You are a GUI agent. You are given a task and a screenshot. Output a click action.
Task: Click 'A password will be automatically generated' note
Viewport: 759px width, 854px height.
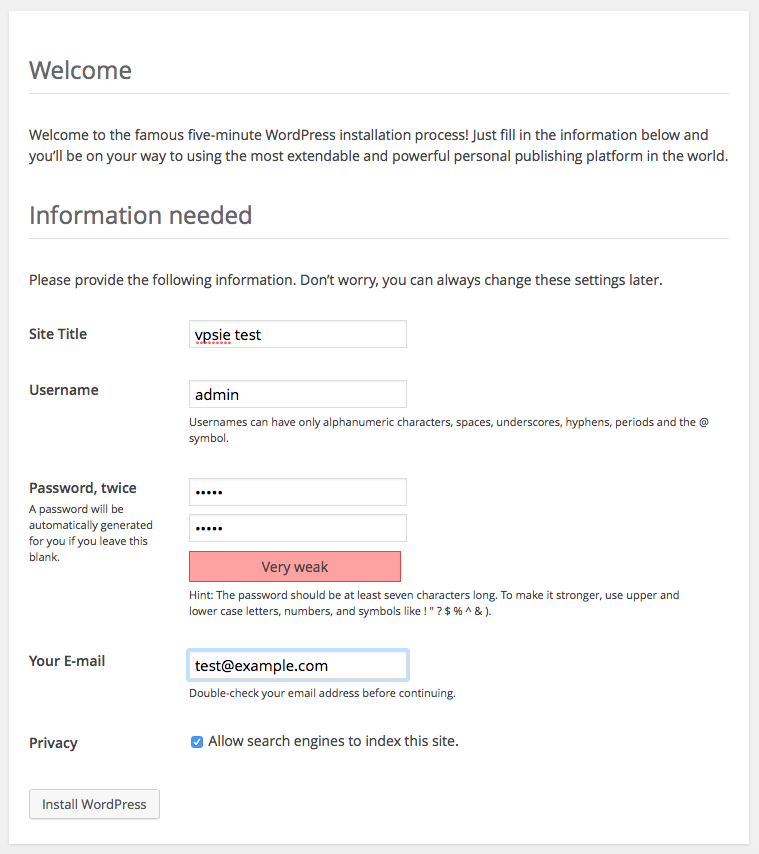[x=91, y=533]
